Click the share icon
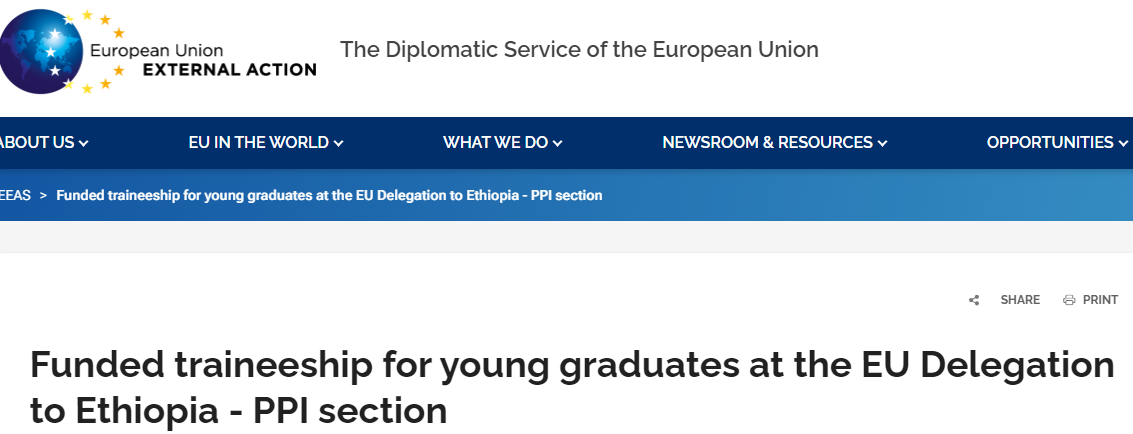1133x434 pixels. pos(974,300)
